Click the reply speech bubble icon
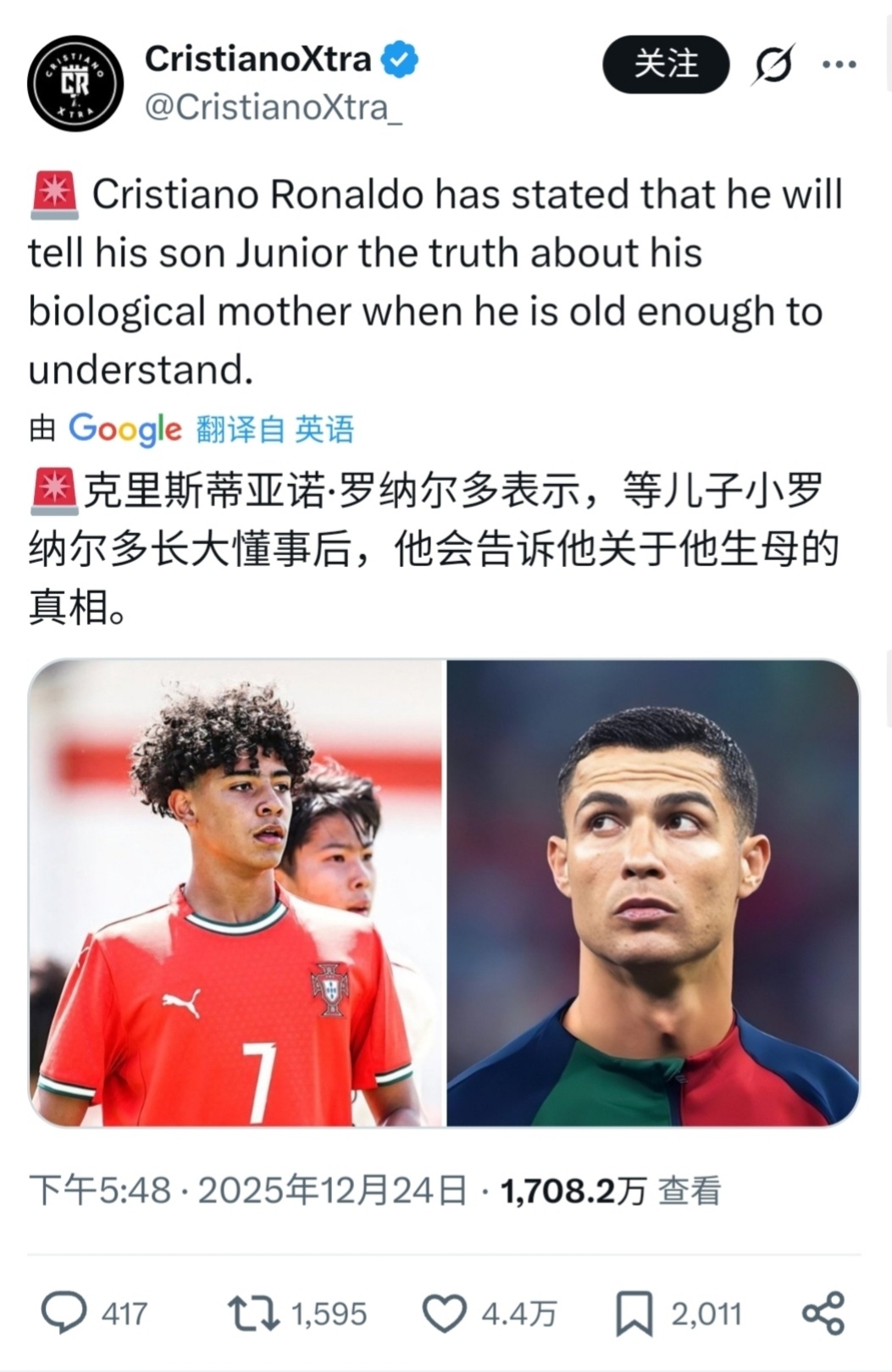 64,1313
